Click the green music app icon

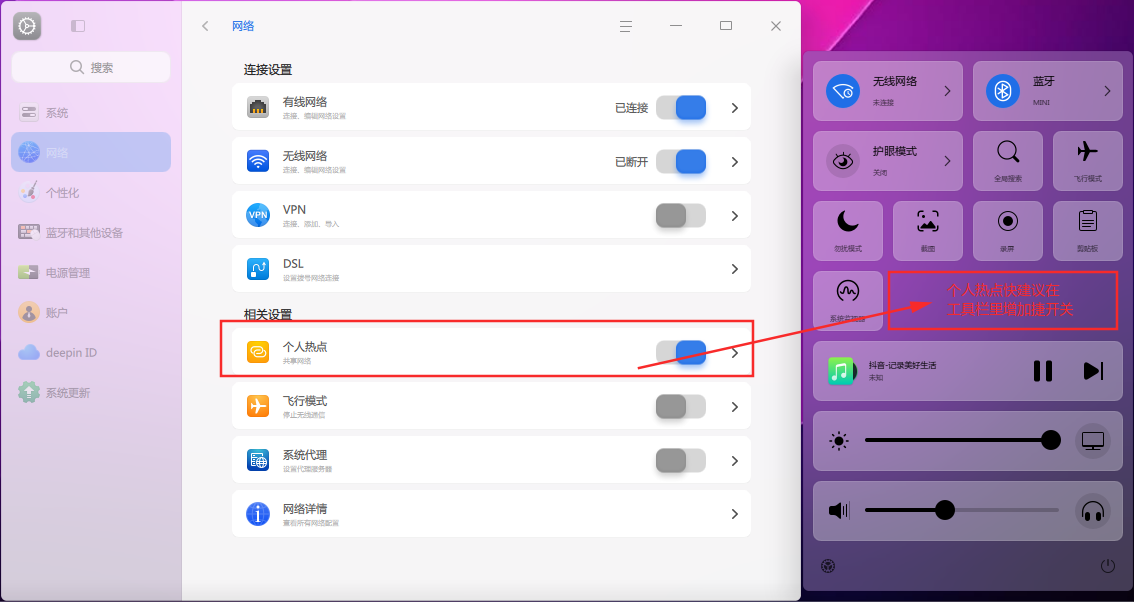coord(840,371)
